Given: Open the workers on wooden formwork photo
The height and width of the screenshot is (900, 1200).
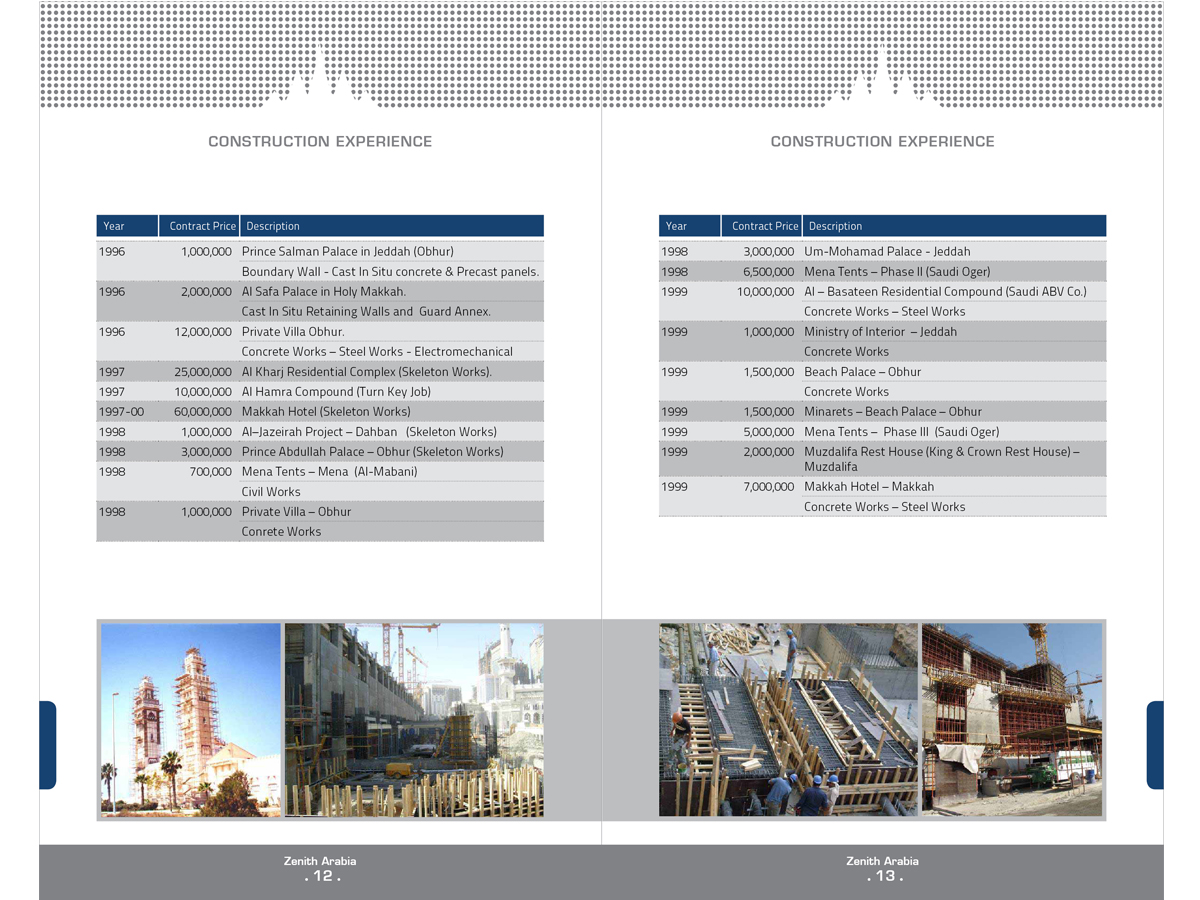Looking at the screenshot, I should [788, 720].
